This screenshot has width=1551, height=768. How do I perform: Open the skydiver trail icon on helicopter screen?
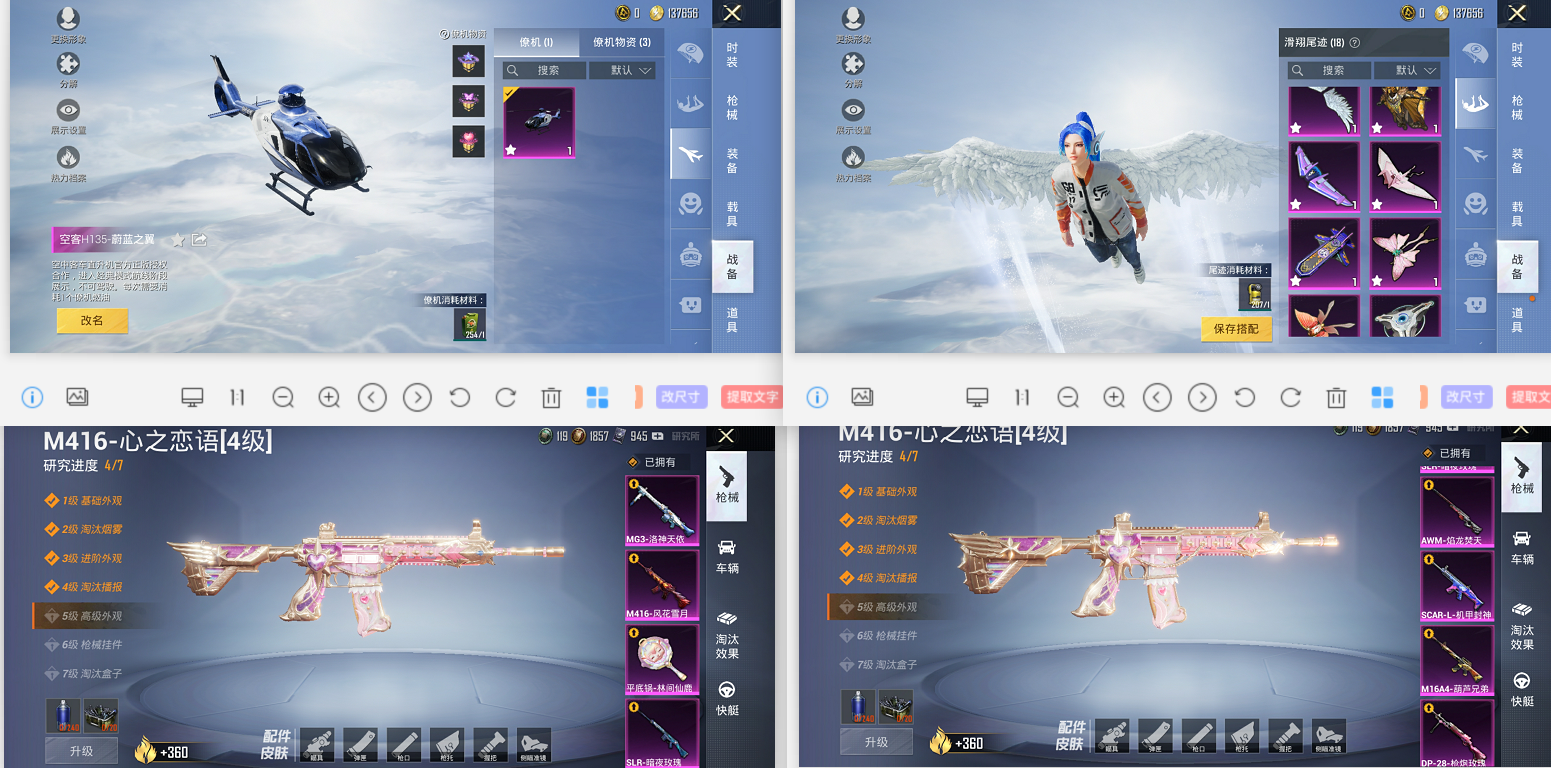(690, 103)
